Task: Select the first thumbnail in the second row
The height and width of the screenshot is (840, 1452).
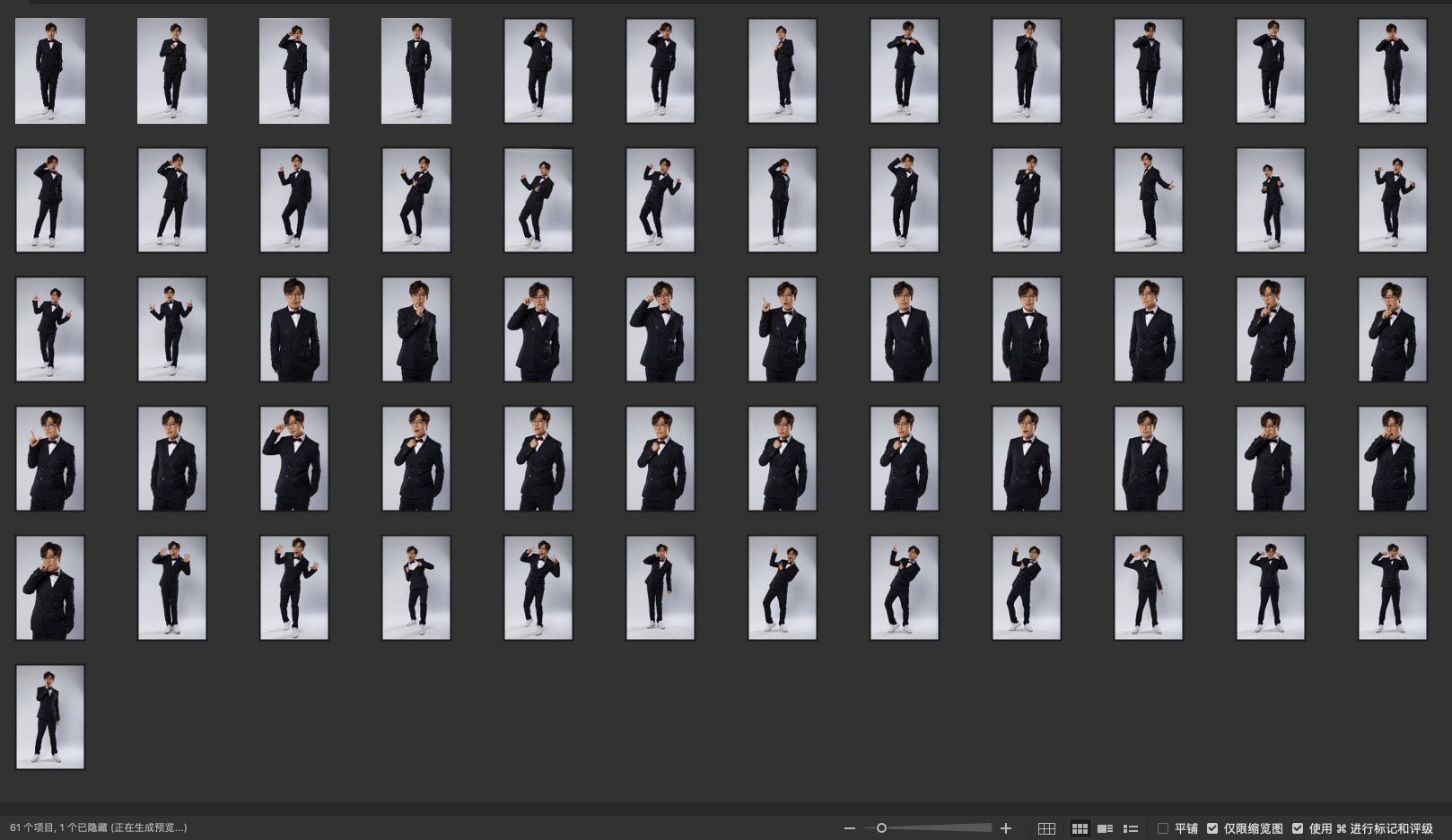Action: tap(50, 200)
